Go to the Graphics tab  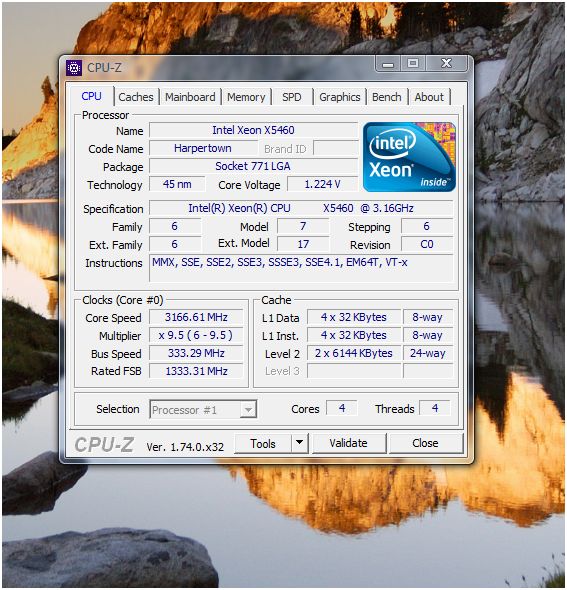tap(340, 97)
